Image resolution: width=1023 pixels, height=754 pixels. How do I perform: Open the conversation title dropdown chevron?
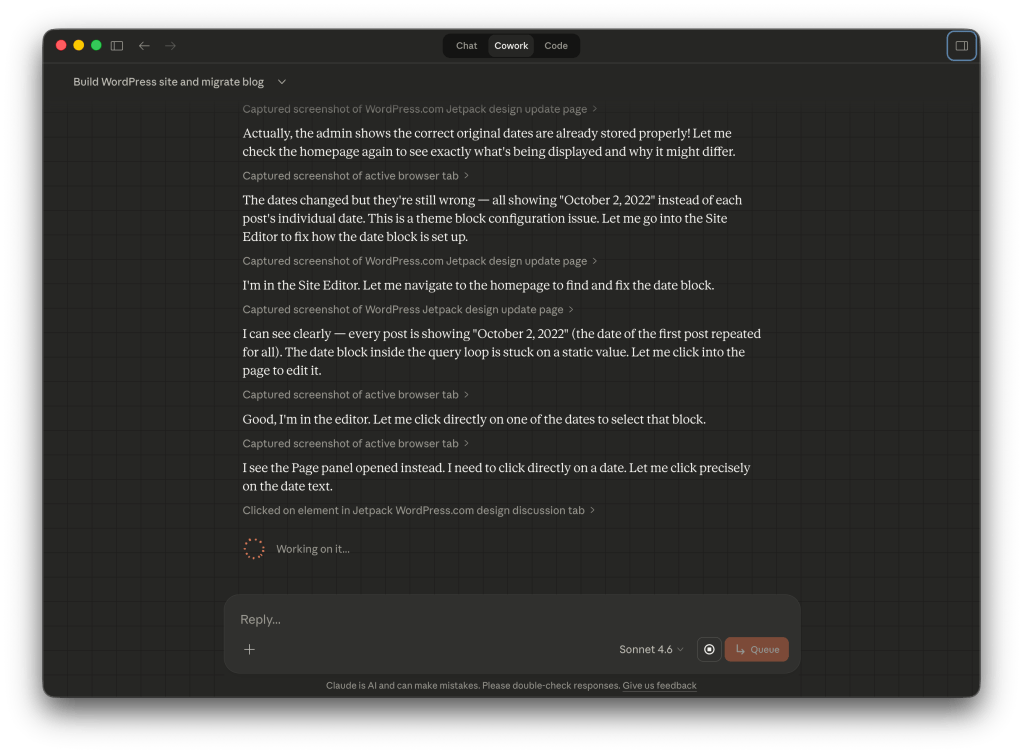(x=282, y=82)
